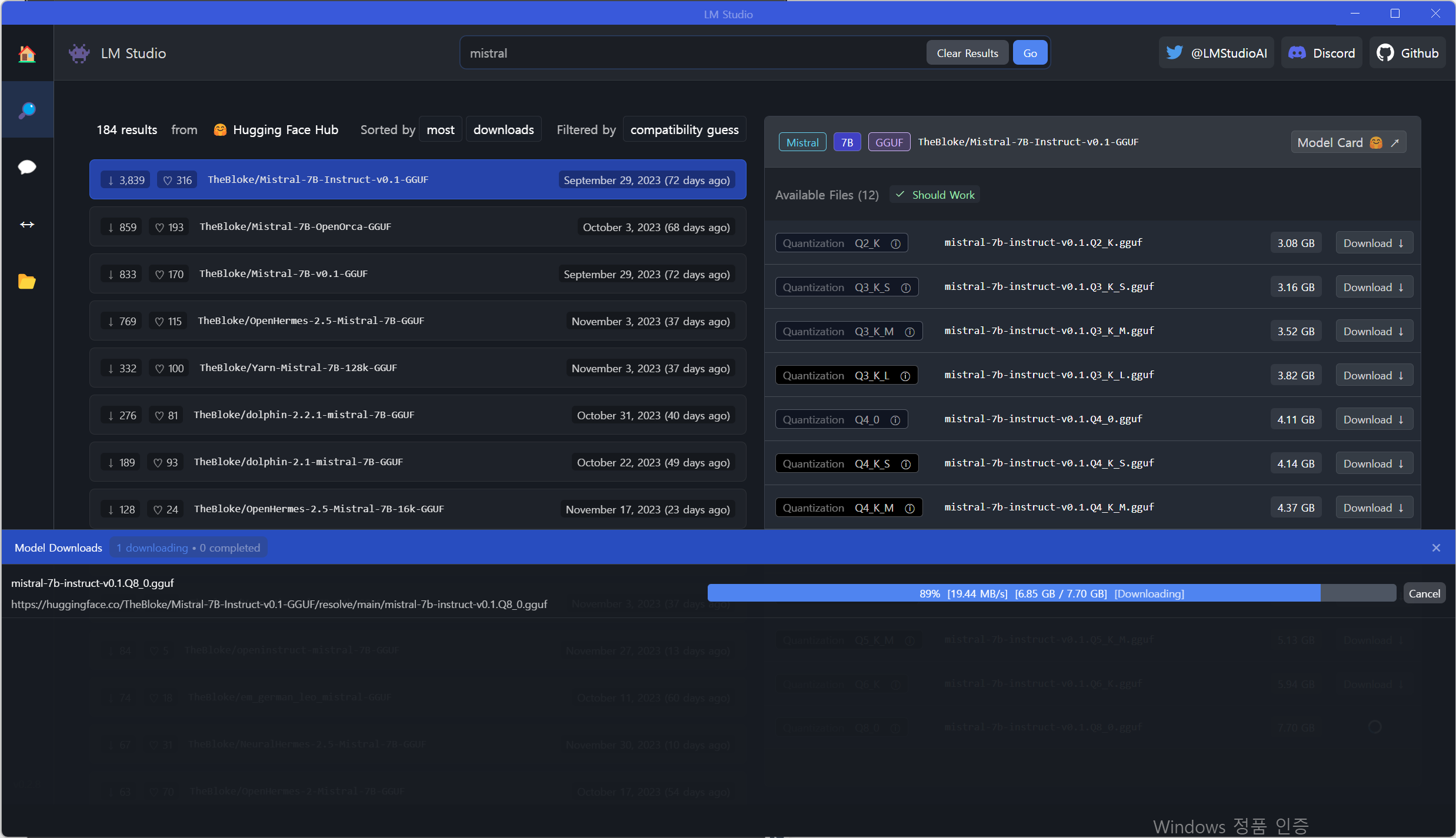The image size is (1456, 838).
Task: Click the 7B parameter size tag
Action: [847, 142]
